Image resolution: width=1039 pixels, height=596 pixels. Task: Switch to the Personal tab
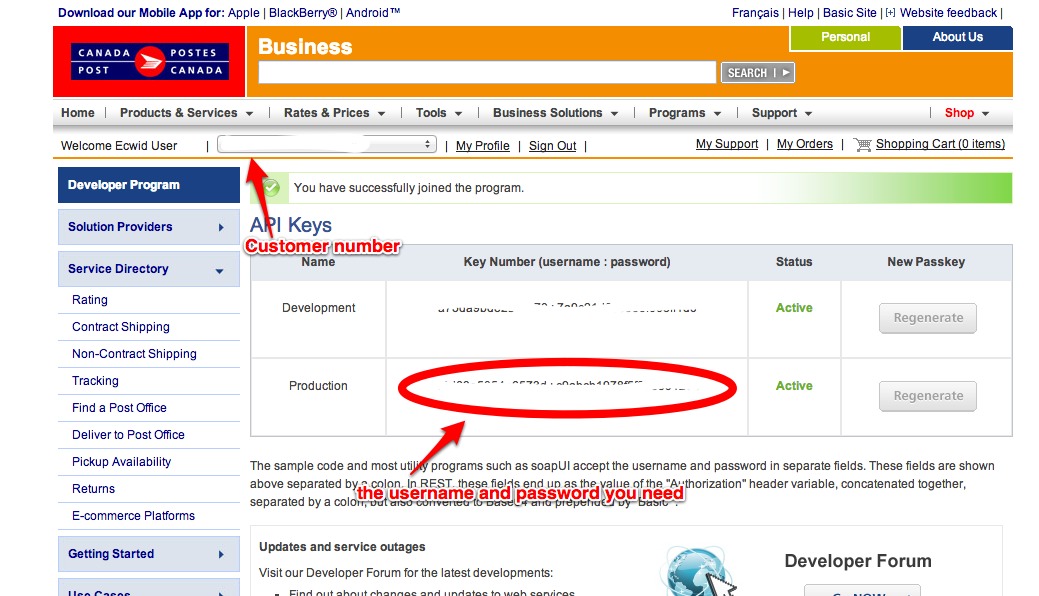845,38
